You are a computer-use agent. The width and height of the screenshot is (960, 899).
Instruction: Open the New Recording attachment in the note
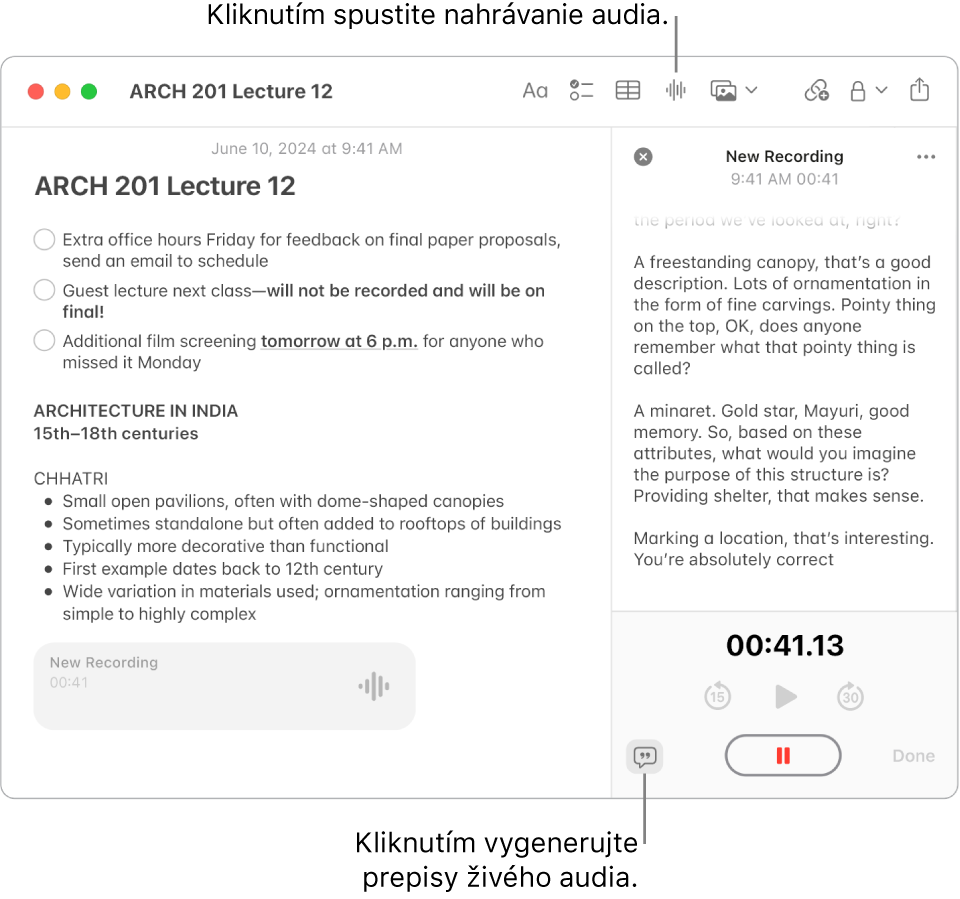point(224,686)
